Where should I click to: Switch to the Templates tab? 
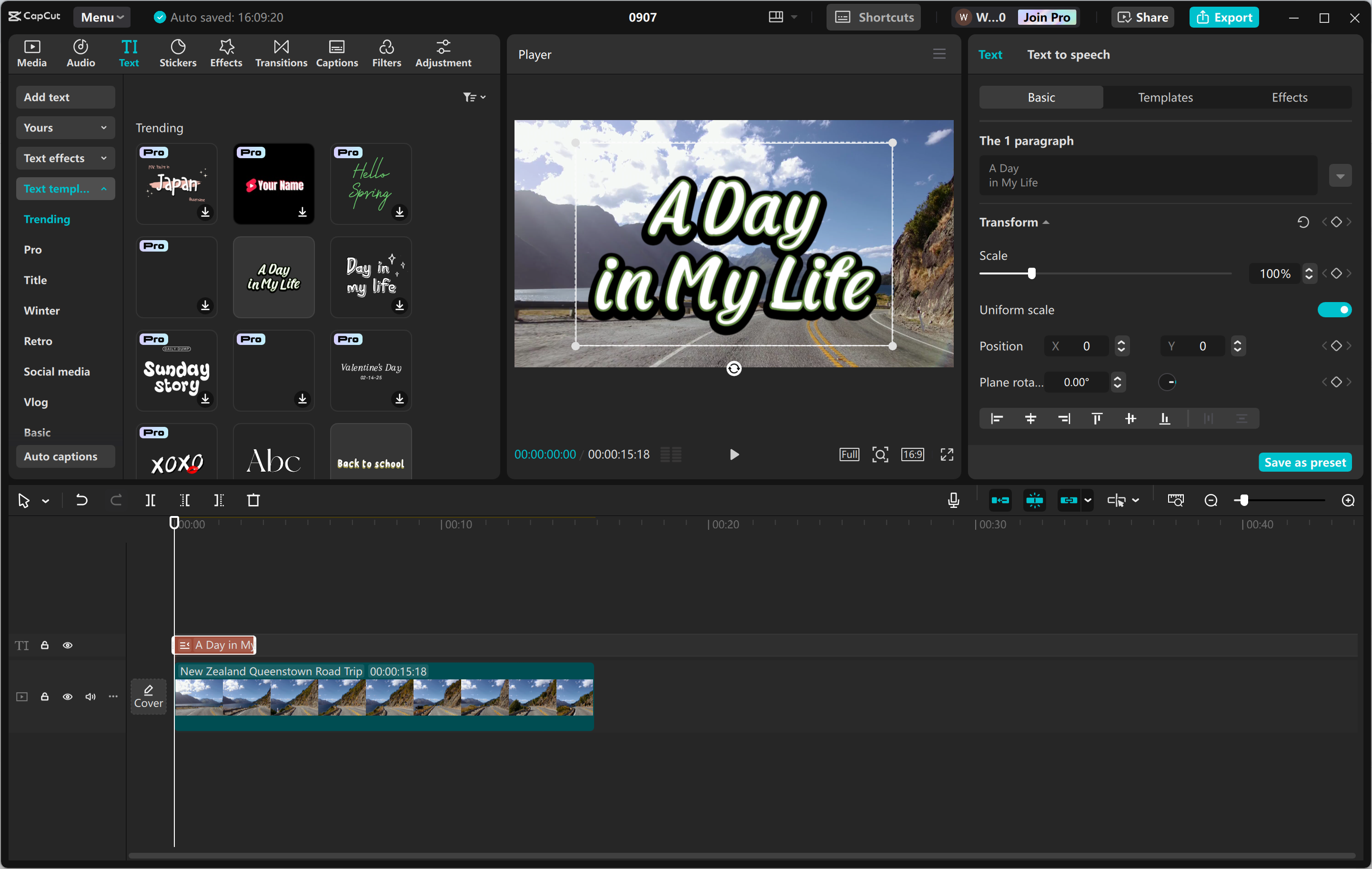tap(1165, 97)
